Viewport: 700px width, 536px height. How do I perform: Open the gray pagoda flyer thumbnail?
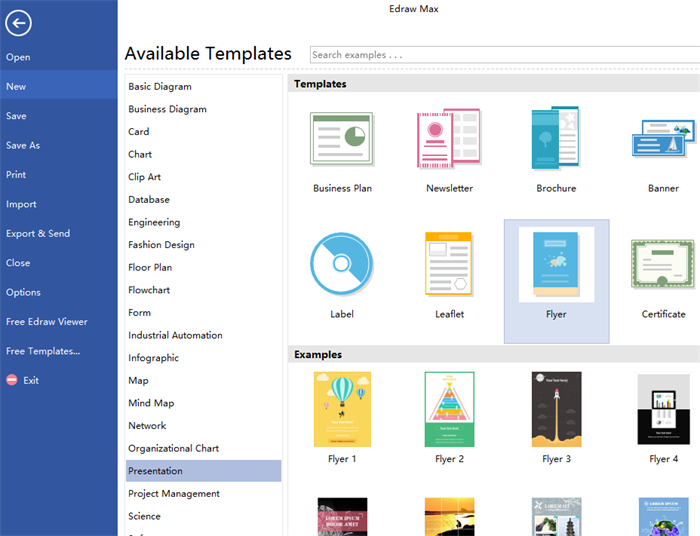pyautogui.click(x=557, y=517)
